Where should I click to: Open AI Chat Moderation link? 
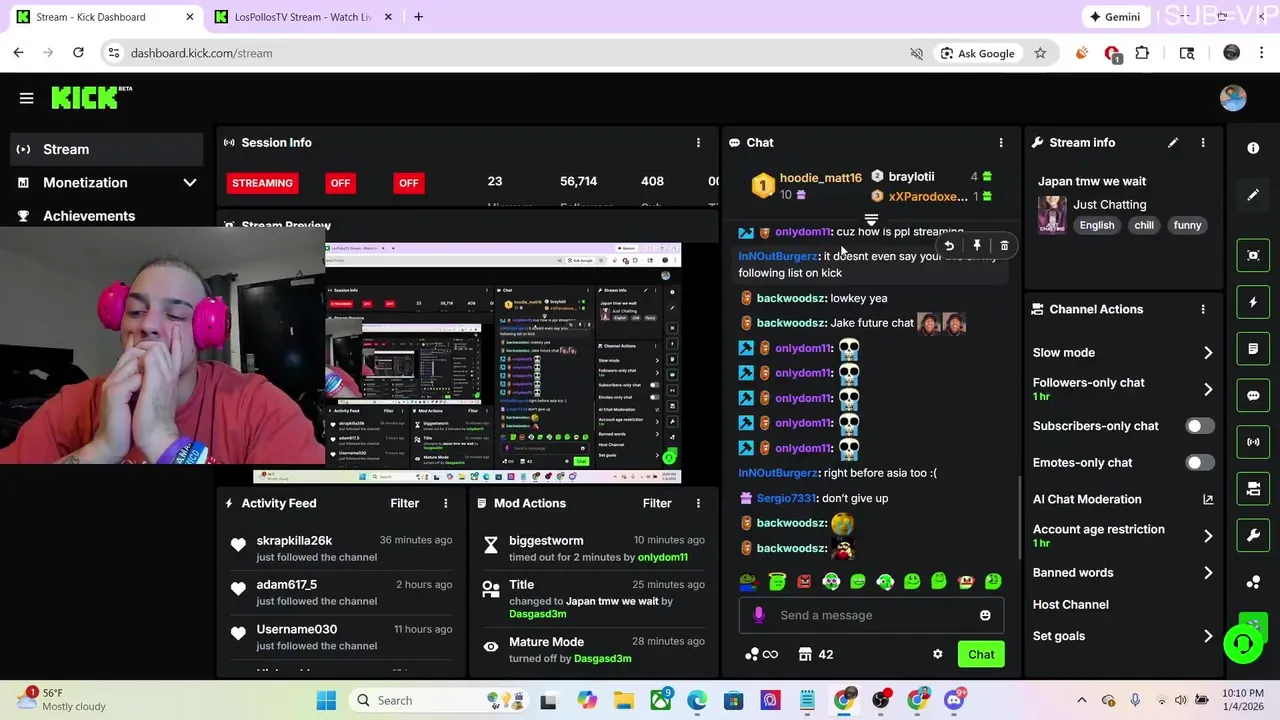pyautogui.click(x=1123, y=499)
